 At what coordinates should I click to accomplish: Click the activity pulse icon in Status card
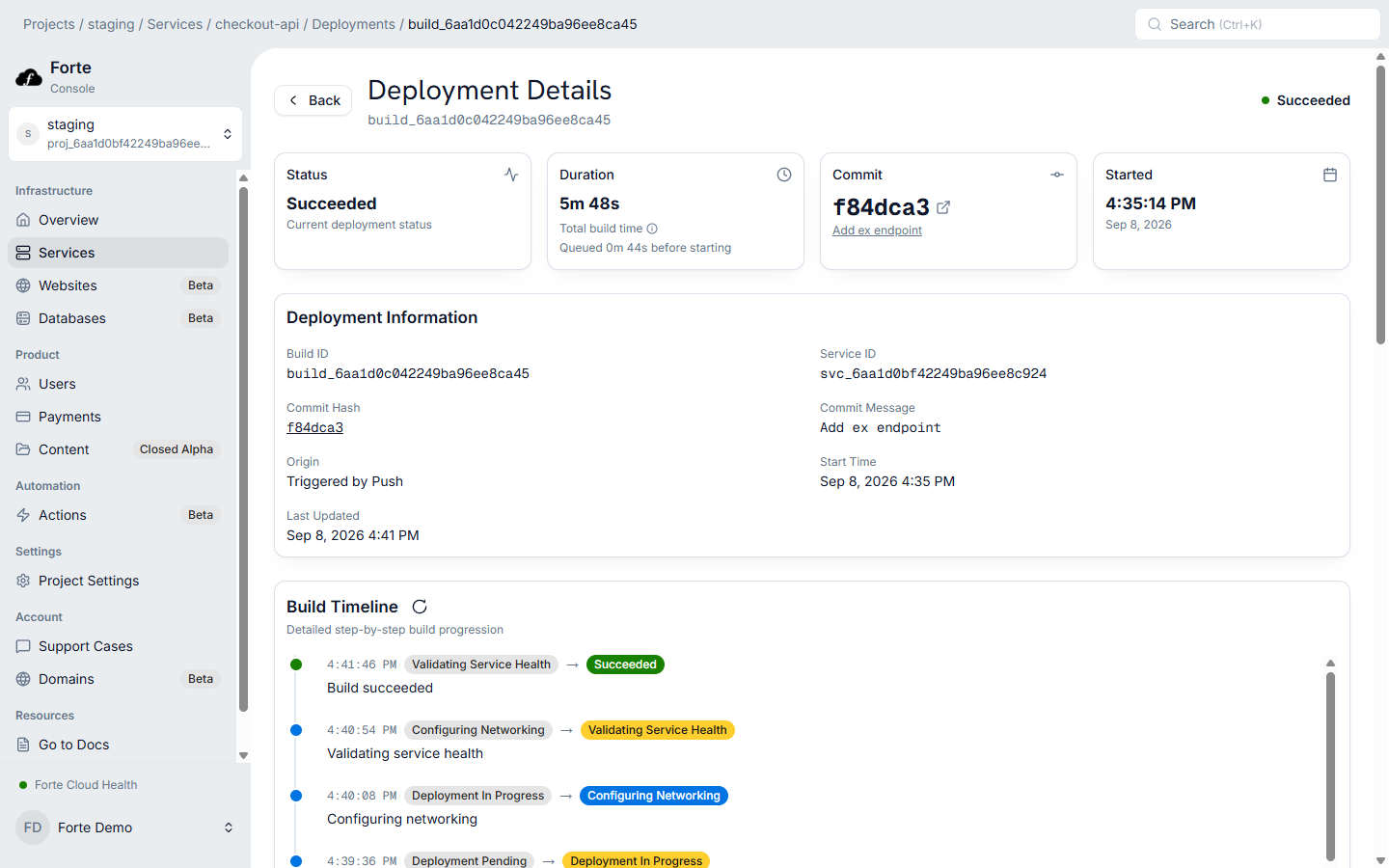pos(511,175)
